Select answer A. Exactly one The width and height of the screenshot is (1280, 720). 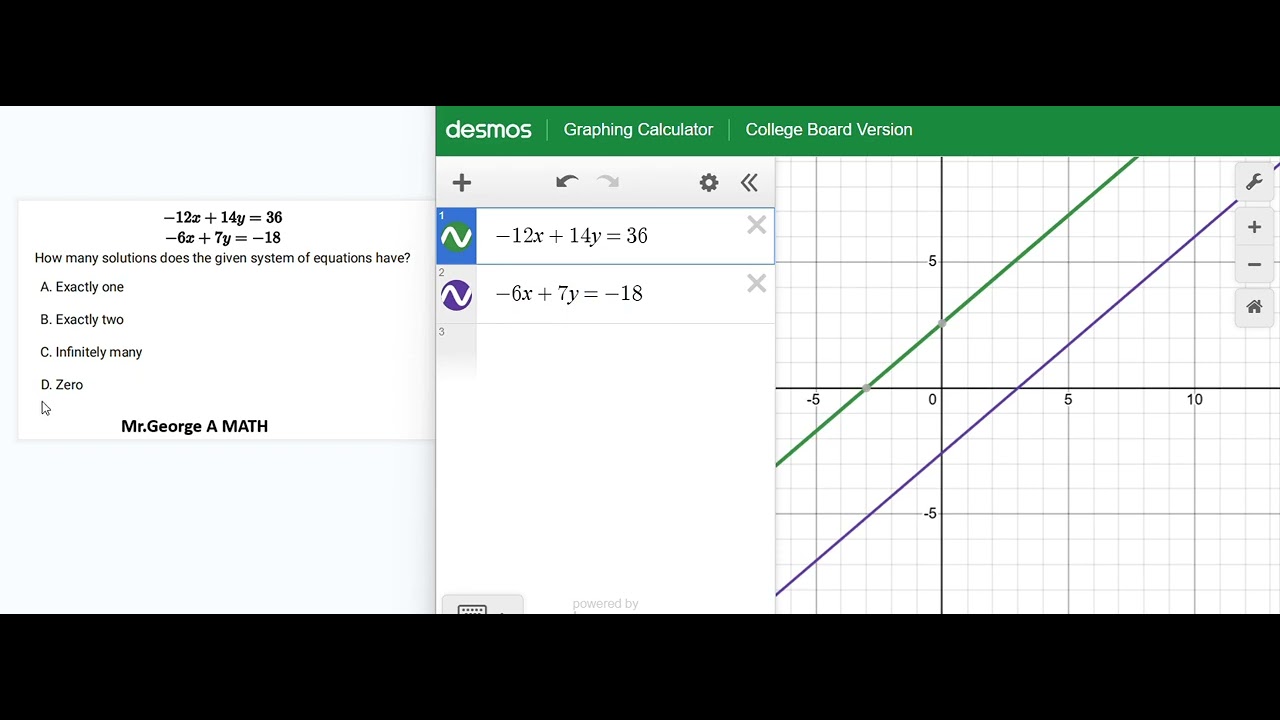pos(82,287)
